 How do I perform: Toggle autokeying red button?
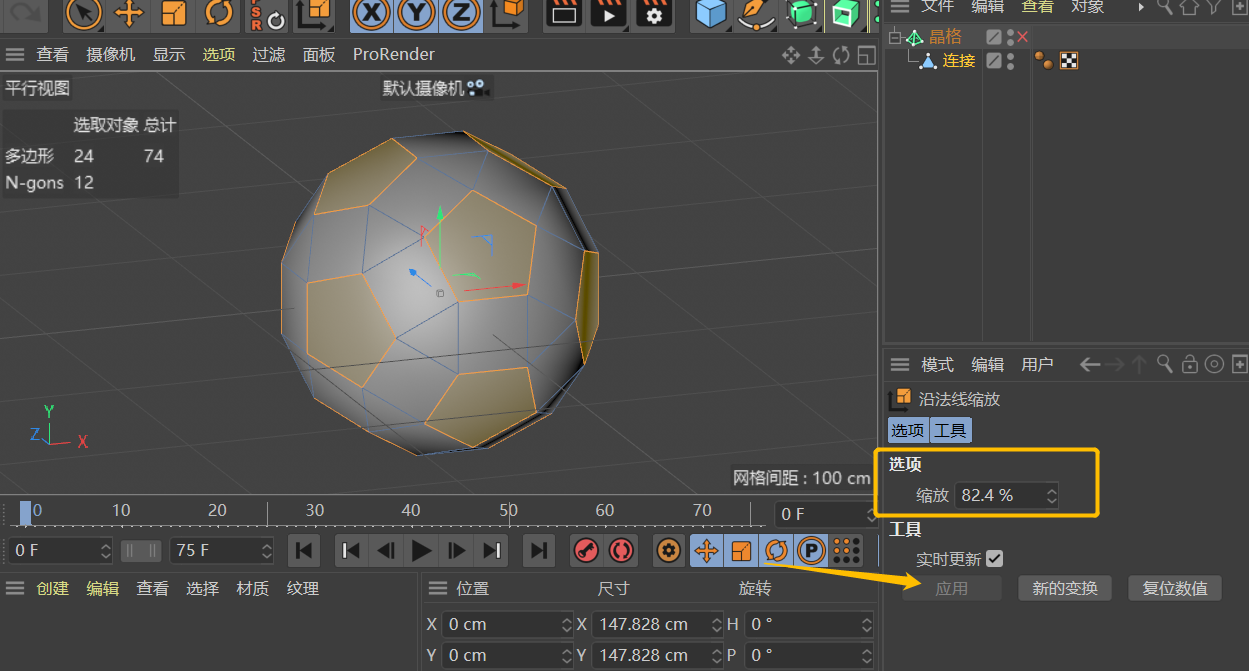(x=621, y=550)
